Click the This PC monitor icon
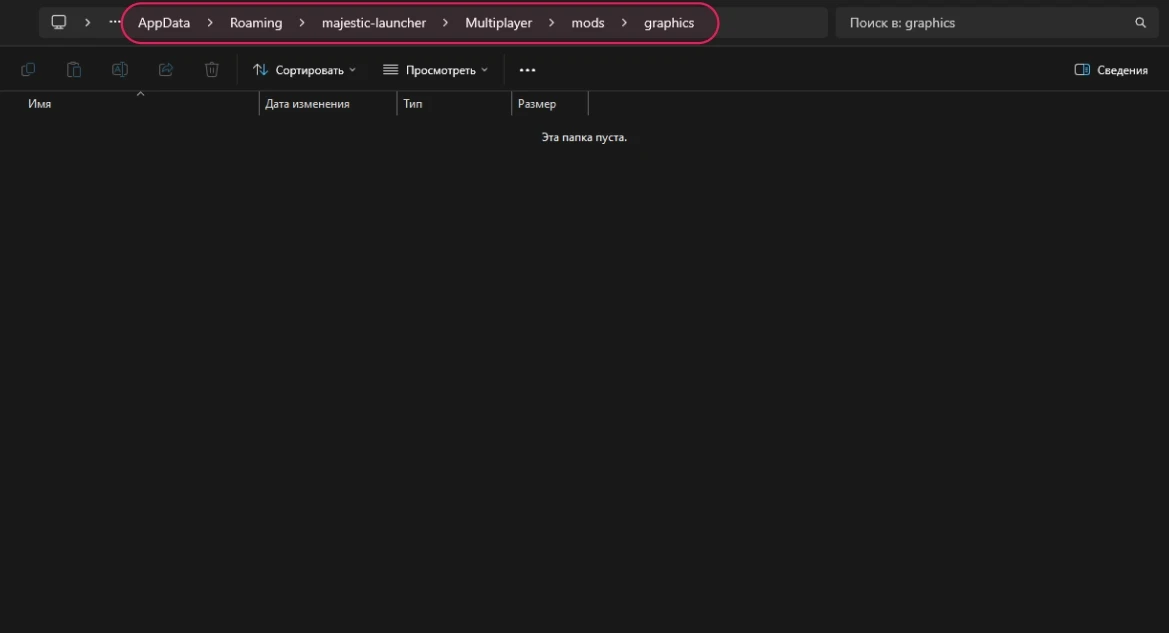The image size is (1169, 633). pos(59,23)
